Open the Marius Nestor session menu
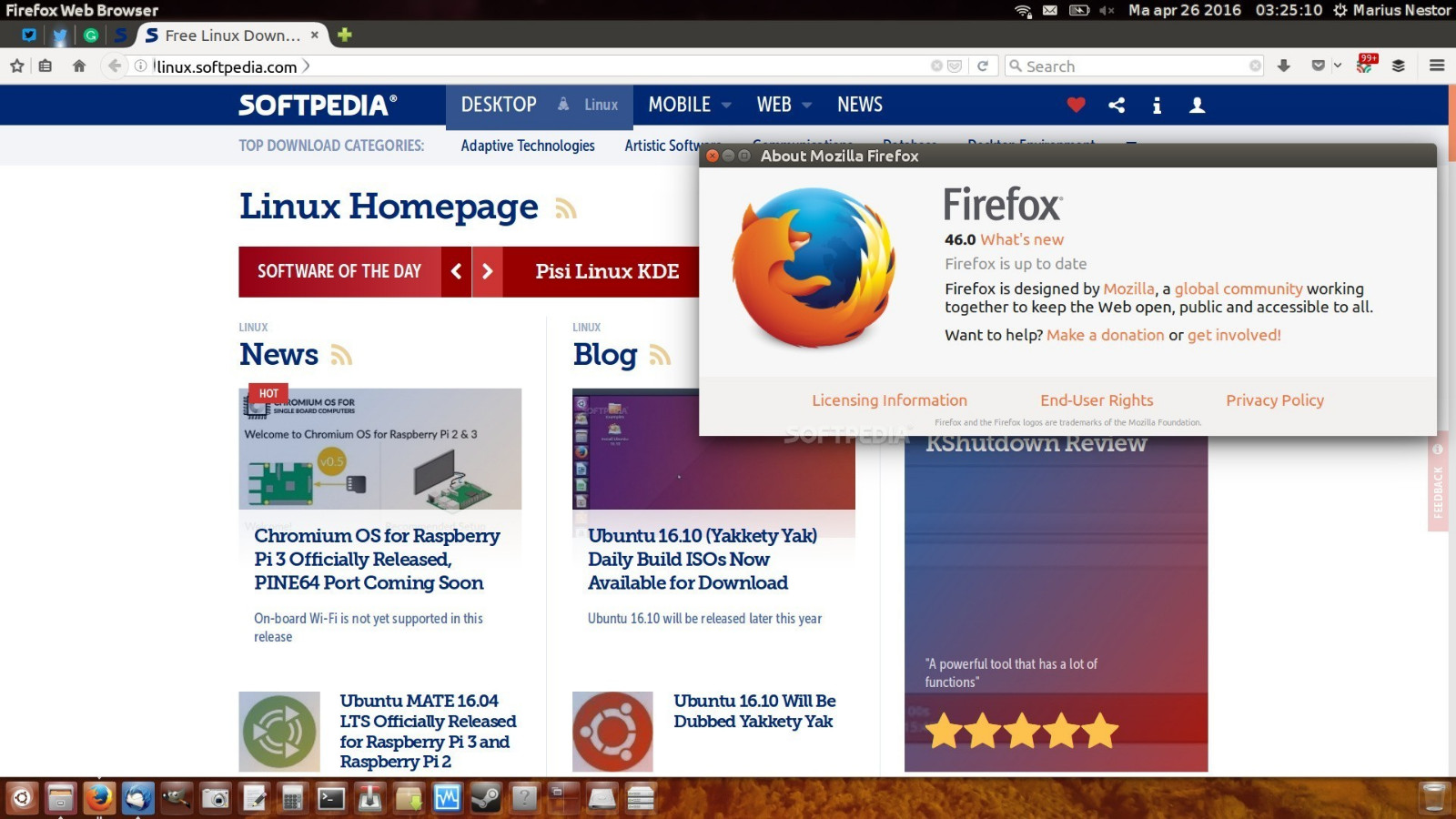The height and width of the screenshot is (819, 1456). [1392, 10]
